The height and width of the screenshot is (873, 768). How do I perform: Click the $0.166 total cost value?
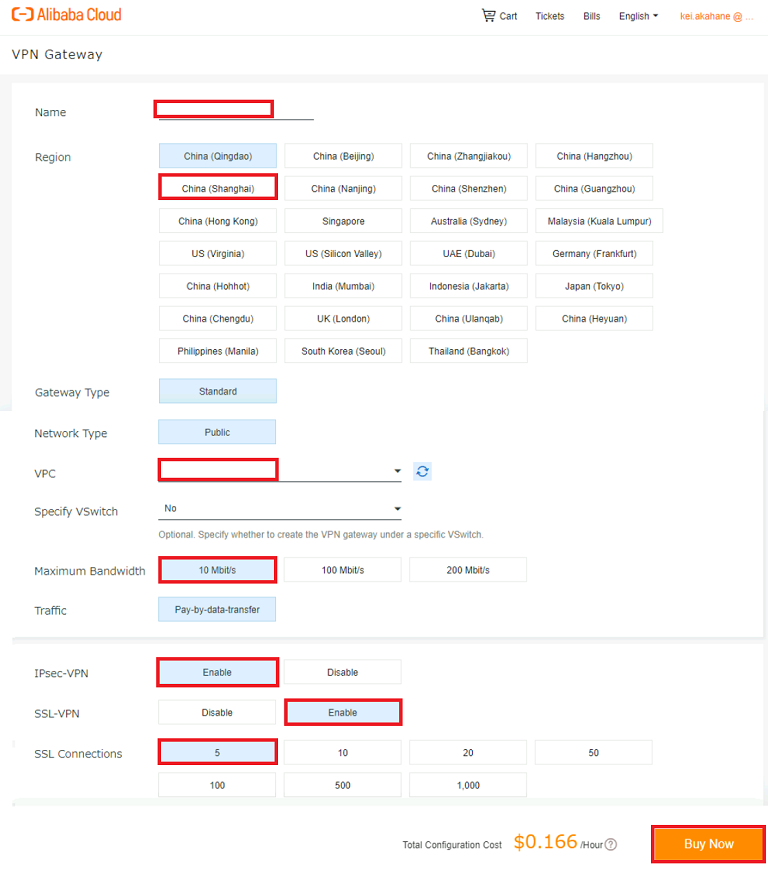pos(545,842)
